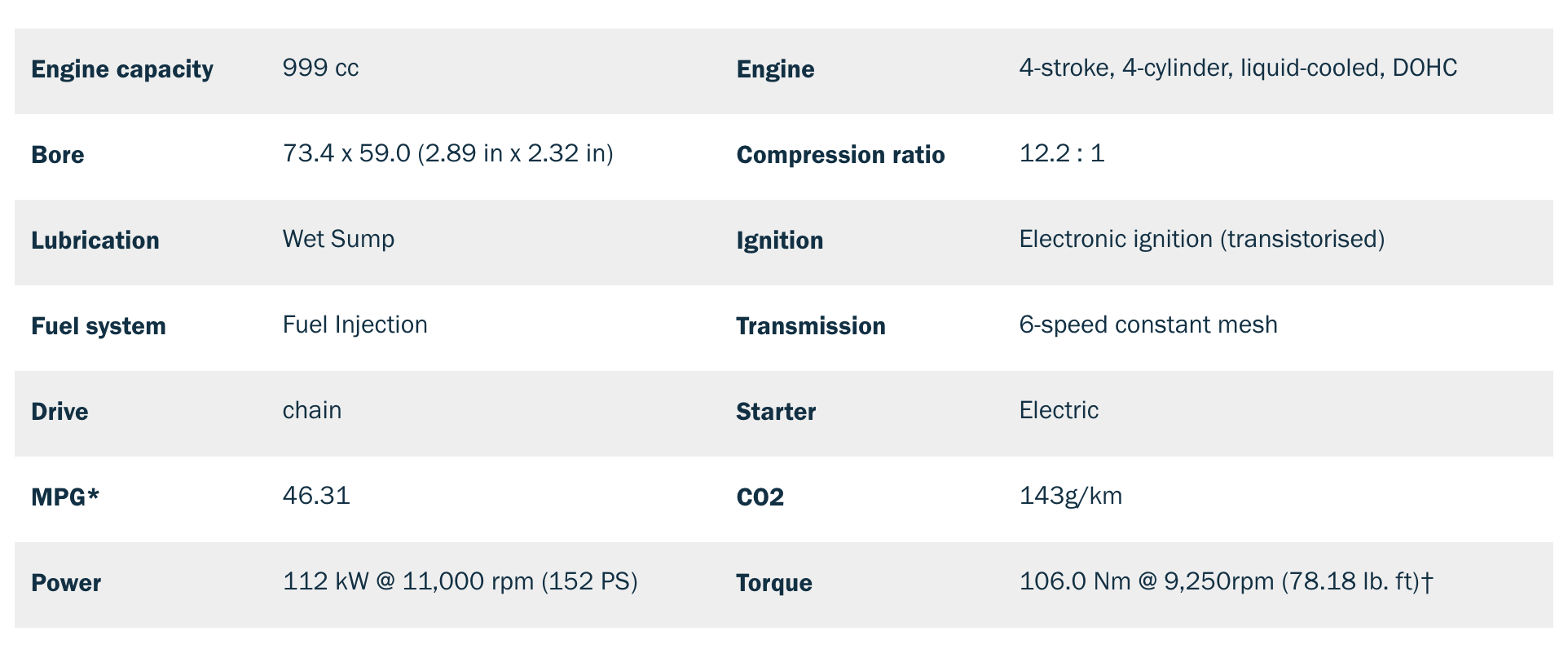Select the 73.4 x 59.0 bore value
This screenshot has width=1568, height=649.
tap(447, 153)
